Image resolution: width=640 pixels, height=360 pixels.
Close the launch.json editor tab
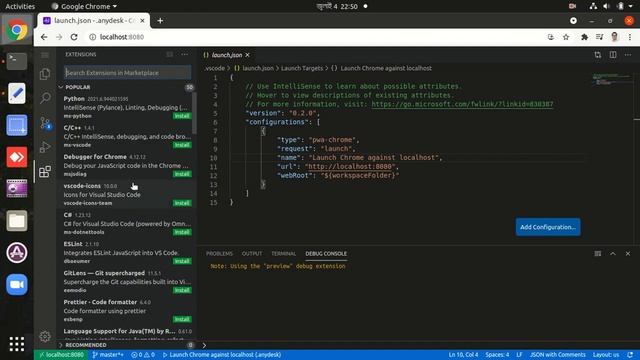tap(247, 55)
